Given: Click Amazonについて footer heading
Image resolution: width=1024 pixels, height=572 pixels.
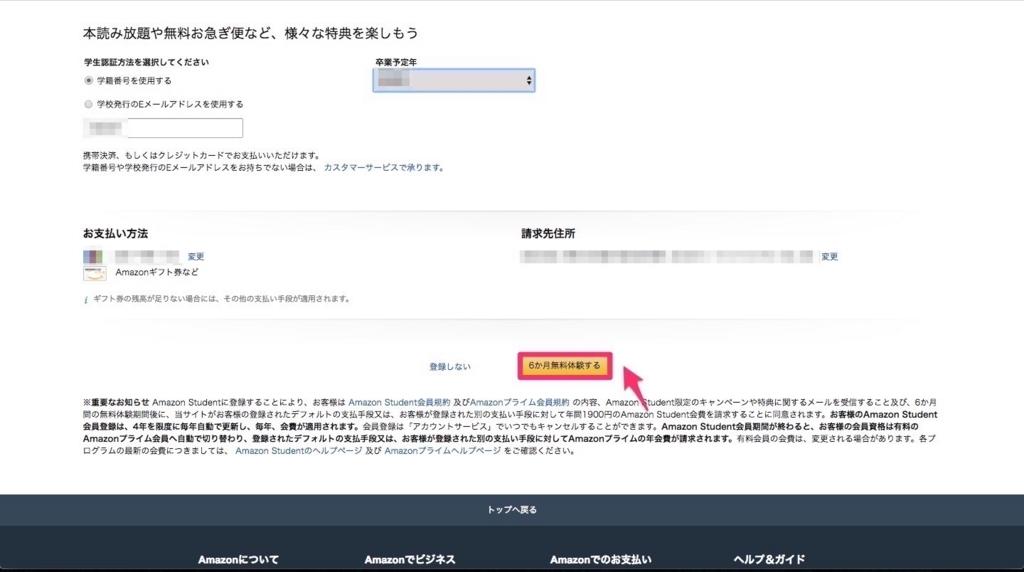Looking at the screenshot, I should tap(238, 560).
